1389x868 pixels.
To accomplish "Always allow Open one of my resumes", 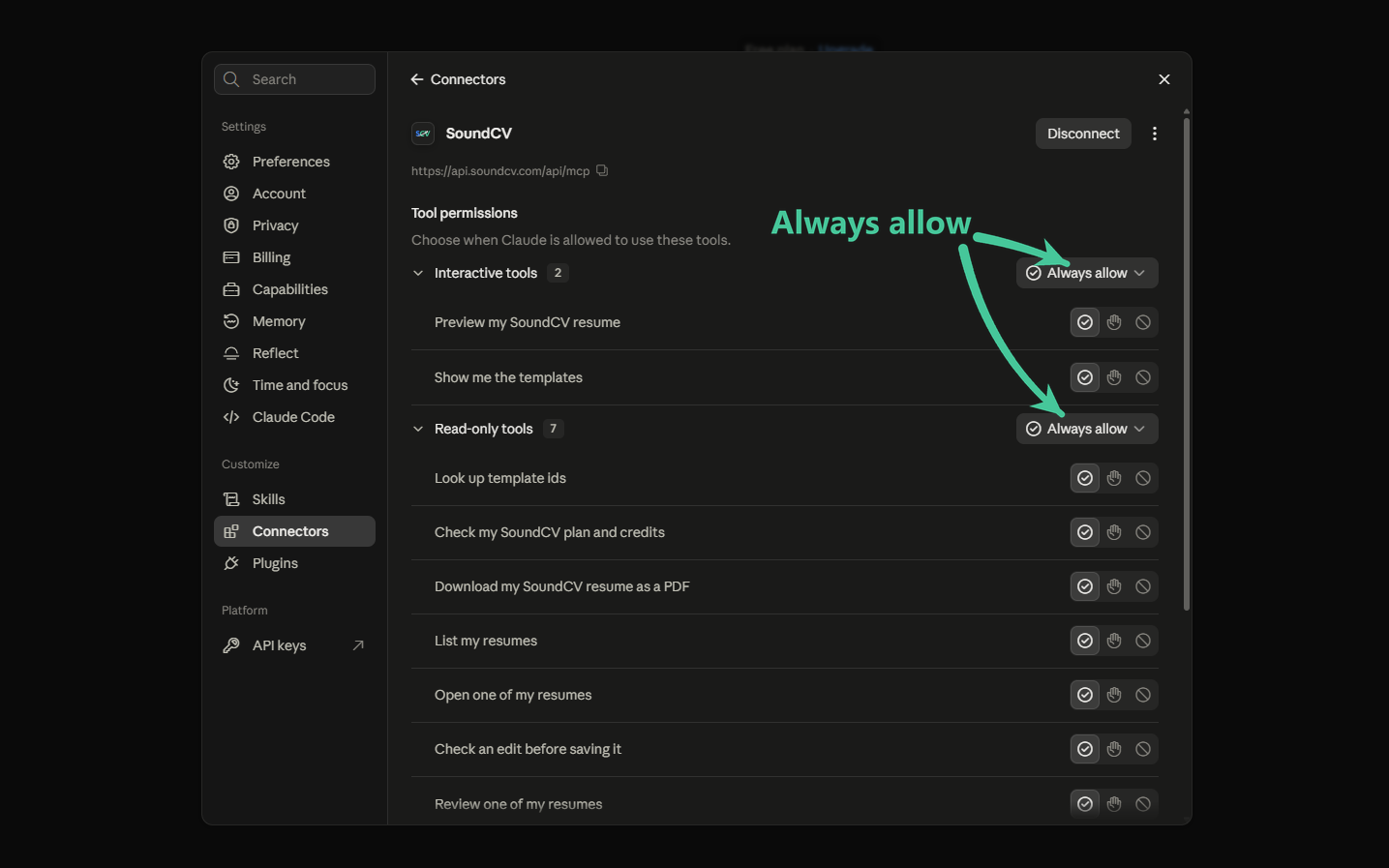I will (x=1085, y=695).
